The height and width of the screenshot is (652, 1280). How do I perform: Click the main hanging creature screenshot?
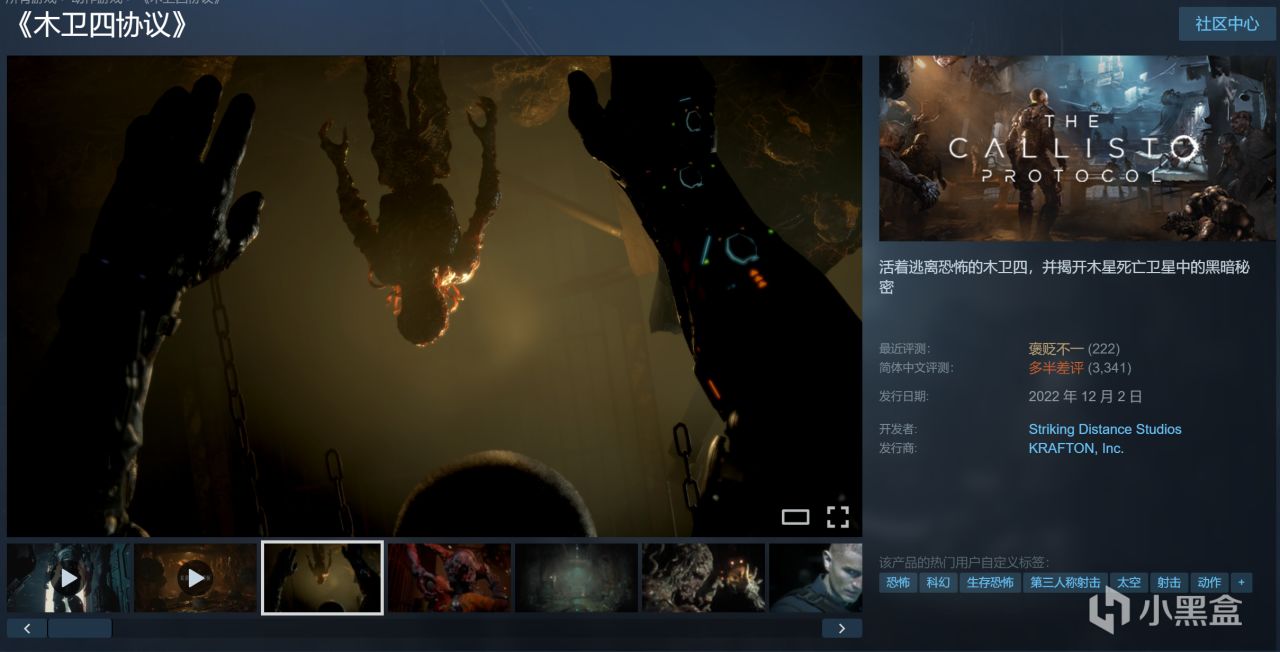(434, 296)
